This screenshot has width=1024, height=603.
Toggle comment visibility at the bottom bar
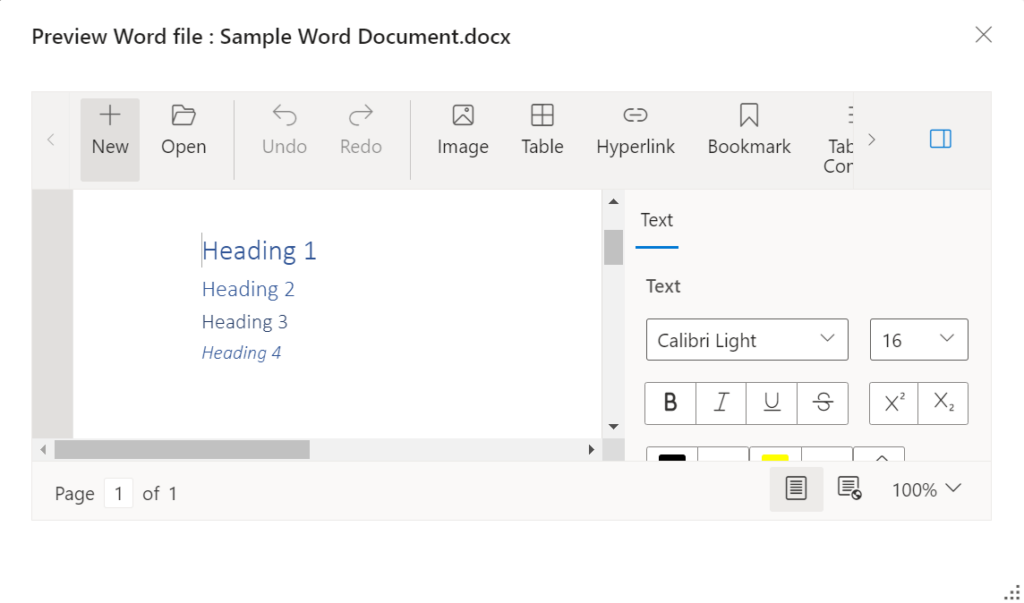[847, 489]
